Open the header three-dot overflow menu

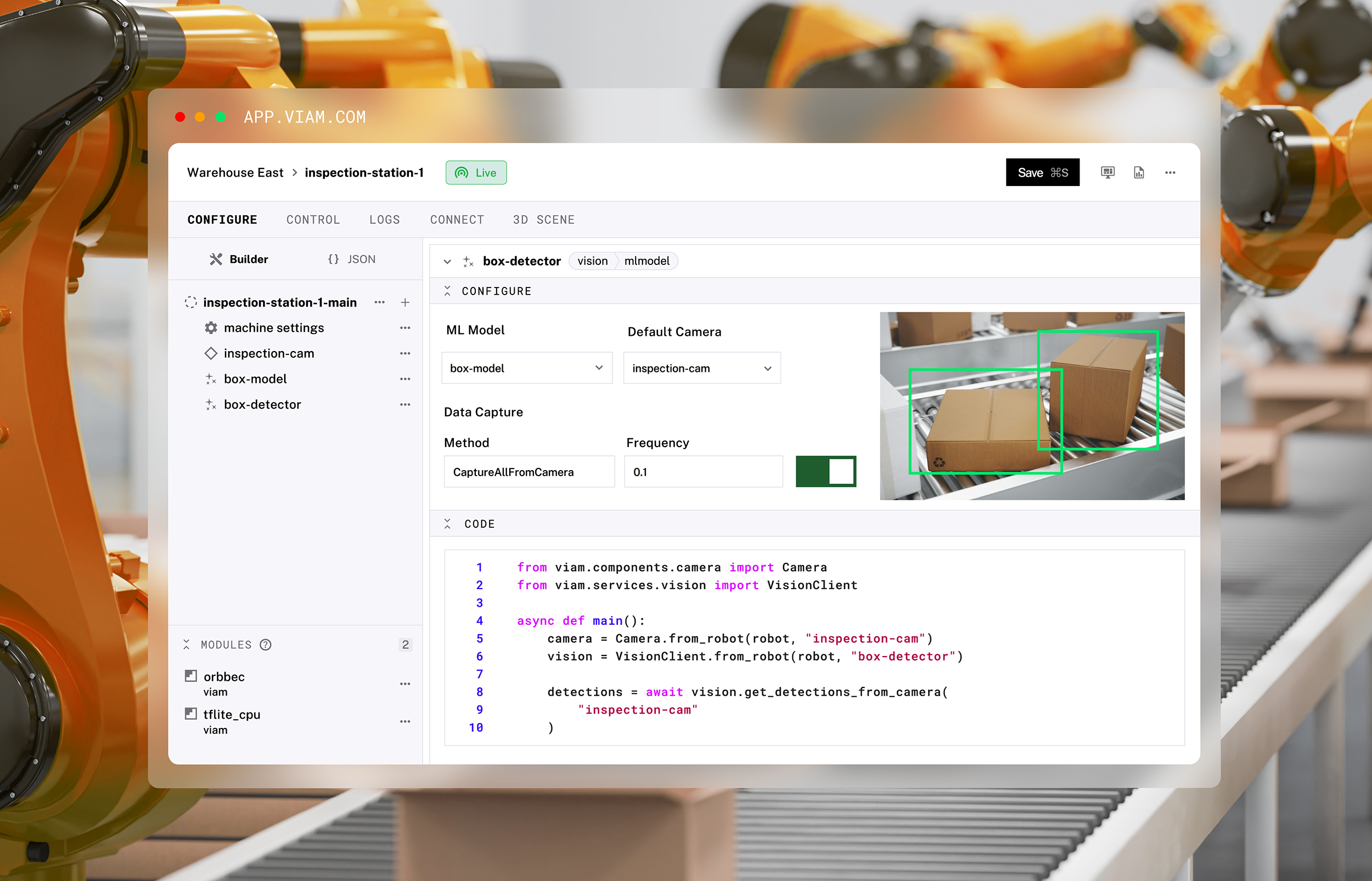click(1170, 172)
